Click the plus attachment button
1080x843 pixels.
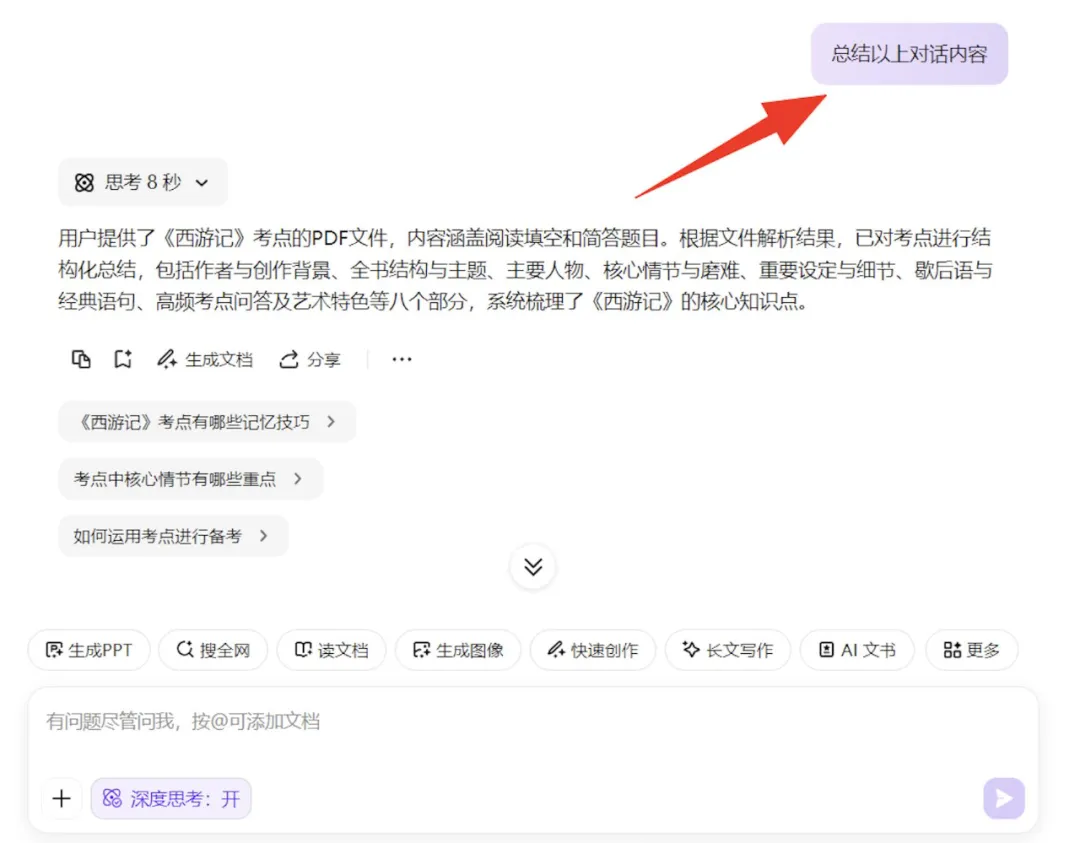click(x=61, y=798)
